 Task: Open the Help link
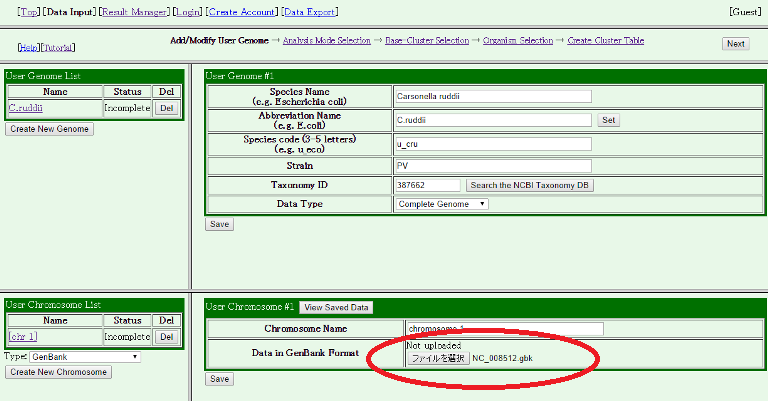point(29,47)
